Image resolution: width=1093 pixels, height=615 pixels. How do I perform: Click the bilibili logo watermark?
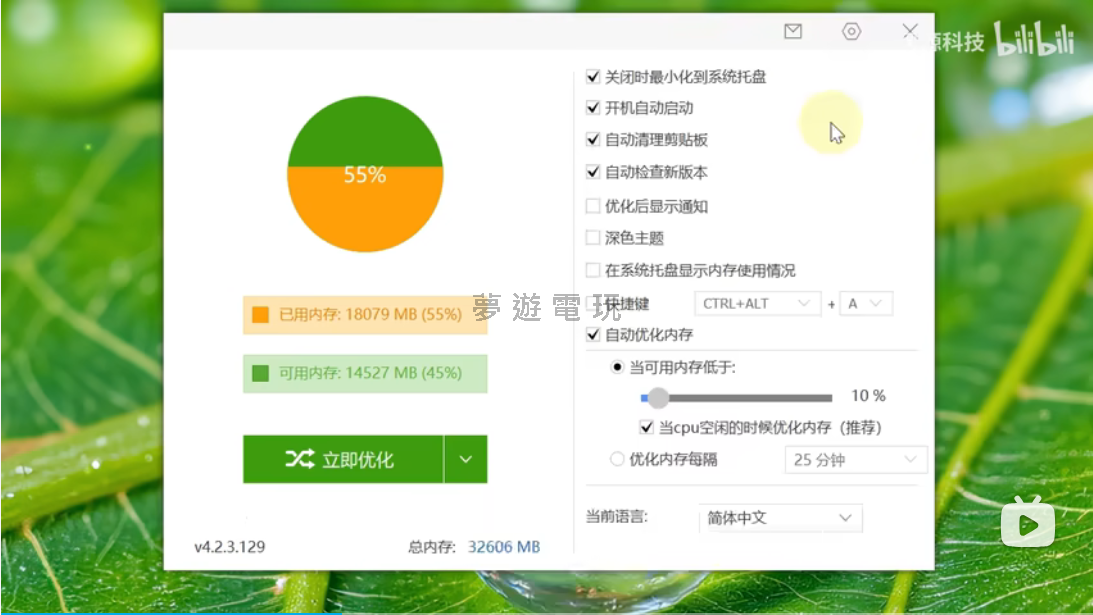(x=1034, y=42)
